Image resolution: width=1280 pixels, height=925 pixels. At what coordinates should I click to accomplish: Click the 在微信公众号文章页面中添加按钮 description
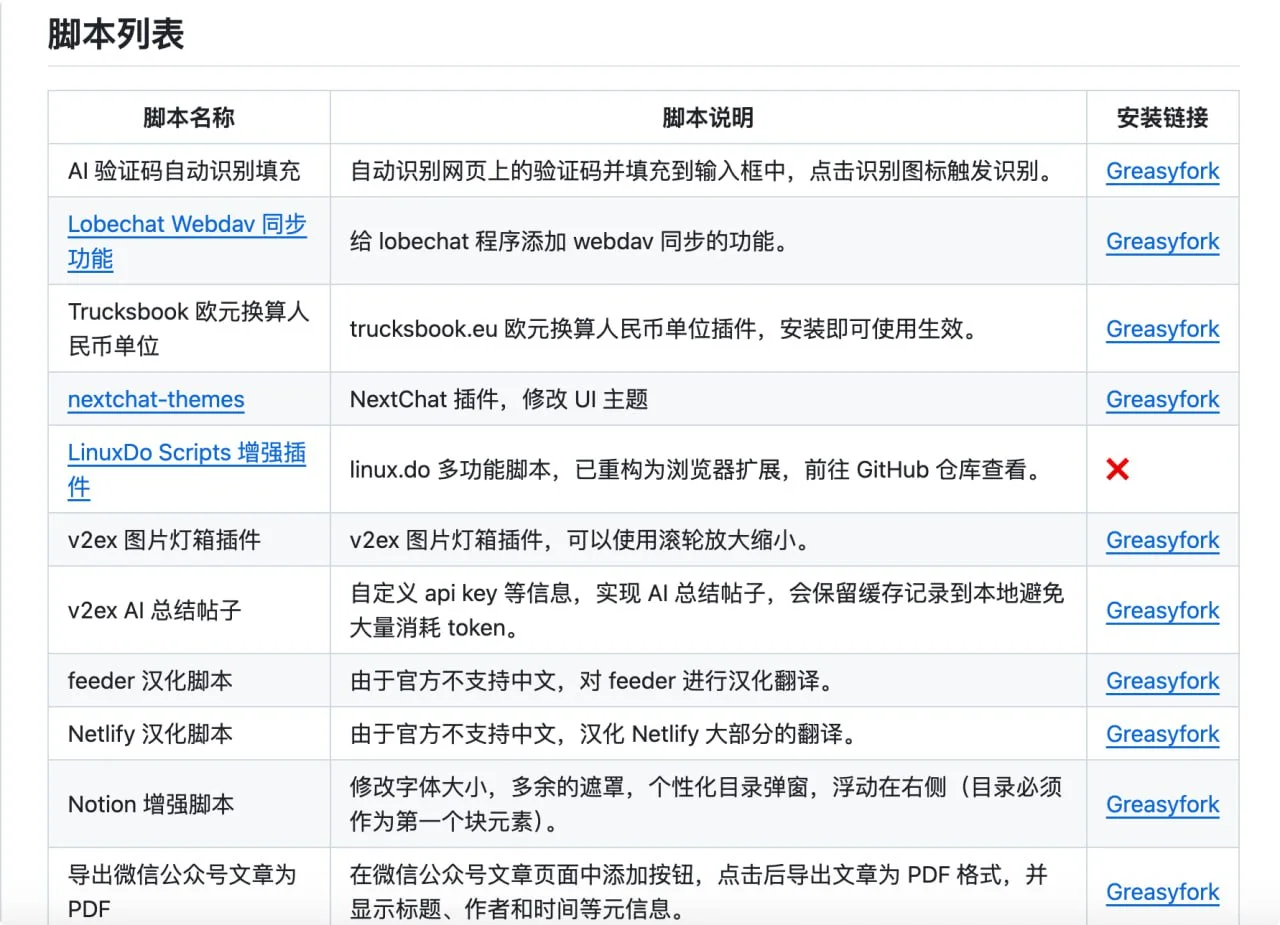pyautogui.click(x=699, y=892)
